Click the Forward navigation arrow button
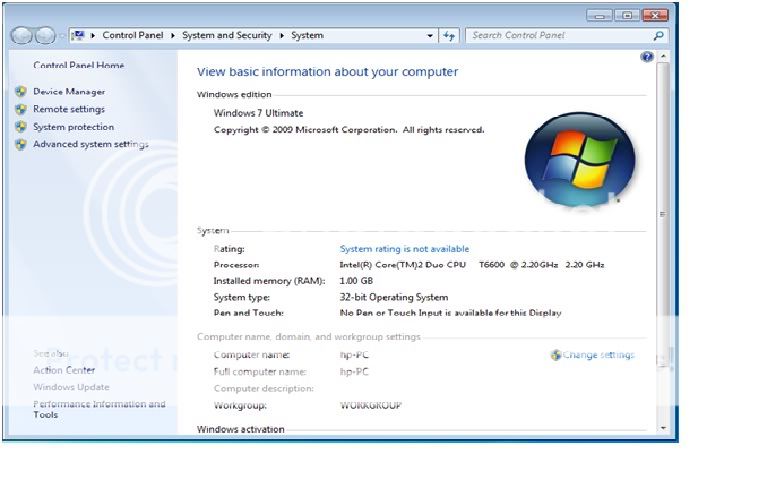 (x=45, y=35)
